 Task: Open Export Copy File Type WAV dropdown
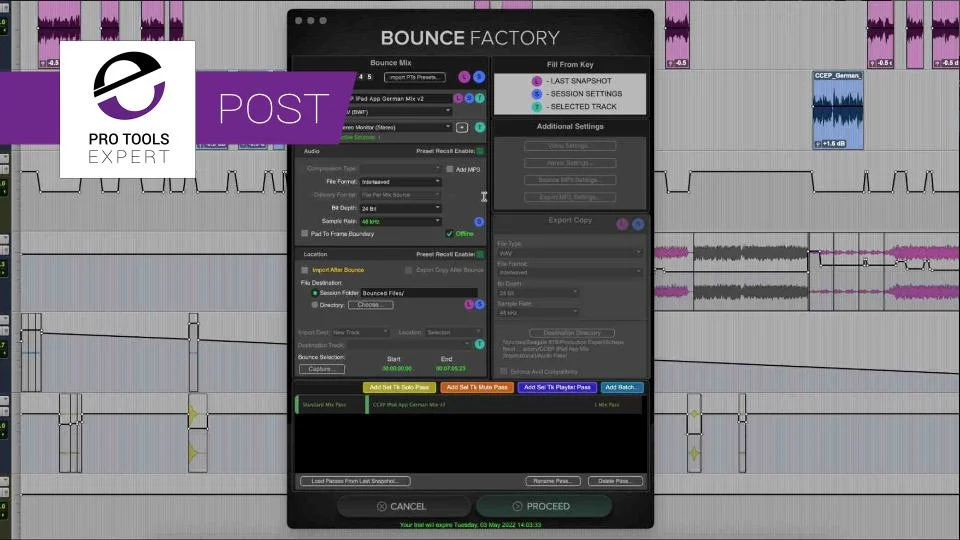pos(569,253)
